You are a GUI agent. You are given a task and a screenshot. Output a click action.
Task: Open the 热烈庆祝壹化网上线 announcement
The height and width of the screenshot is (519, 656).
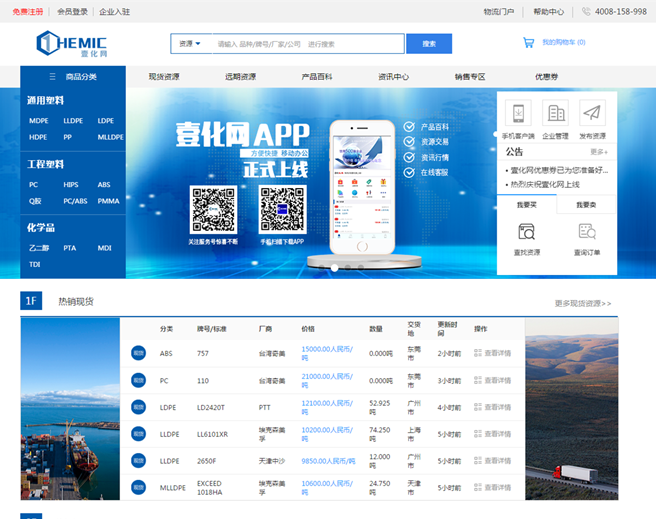545,184
